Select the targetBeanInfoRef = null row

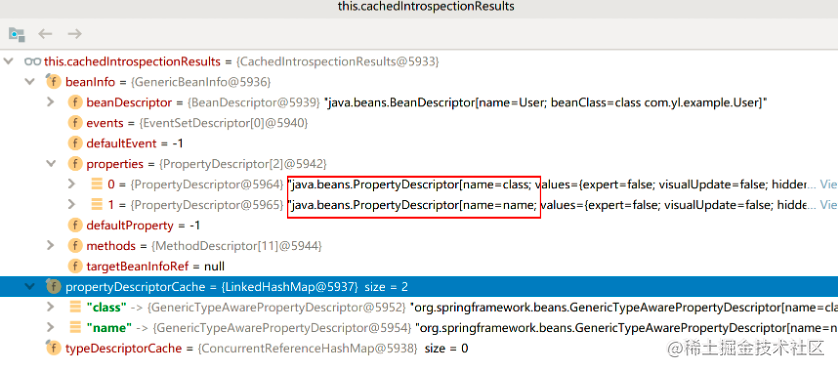point(419,266)
